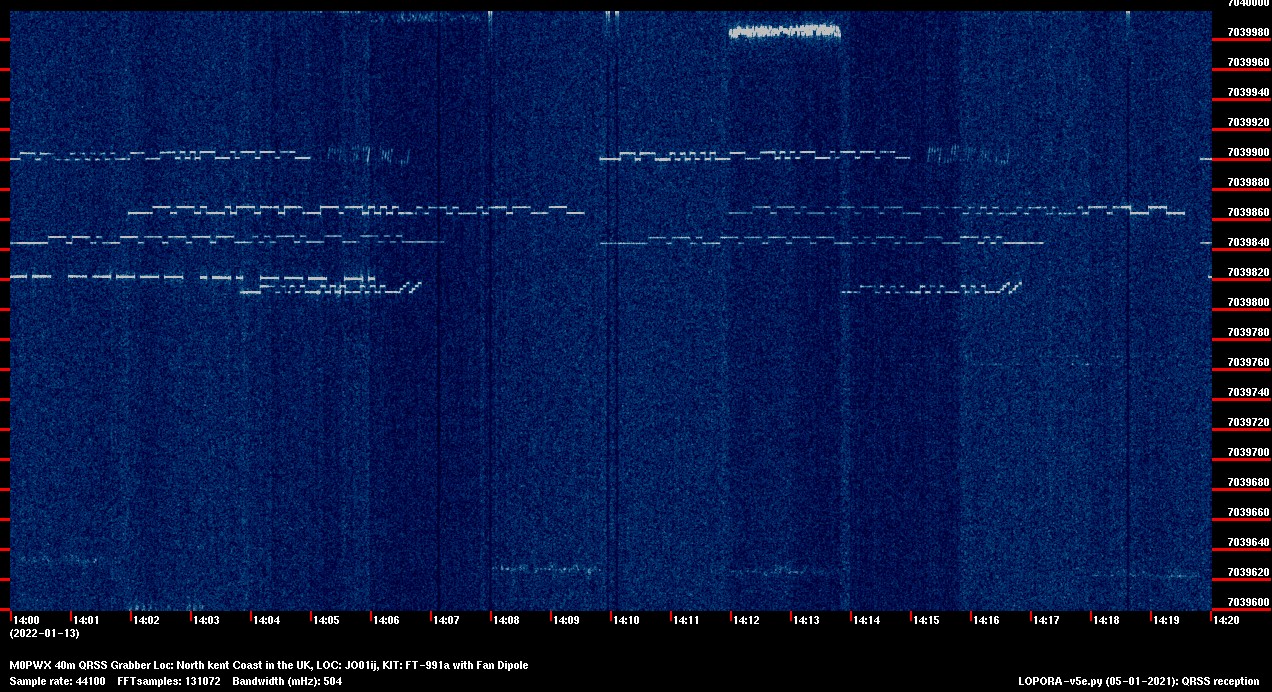Select the 14:14 time label
The height and width of the screenshot is (692, 1272).
point(866,621)
